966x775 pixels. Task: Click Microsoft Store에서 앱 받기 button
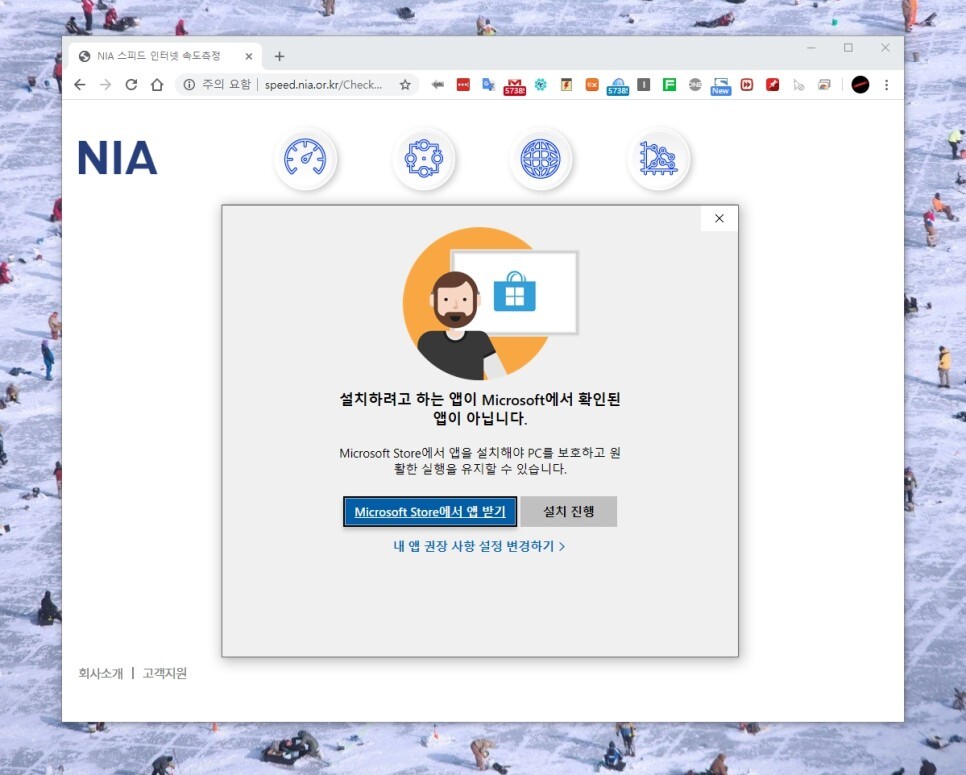click(430, 512)
